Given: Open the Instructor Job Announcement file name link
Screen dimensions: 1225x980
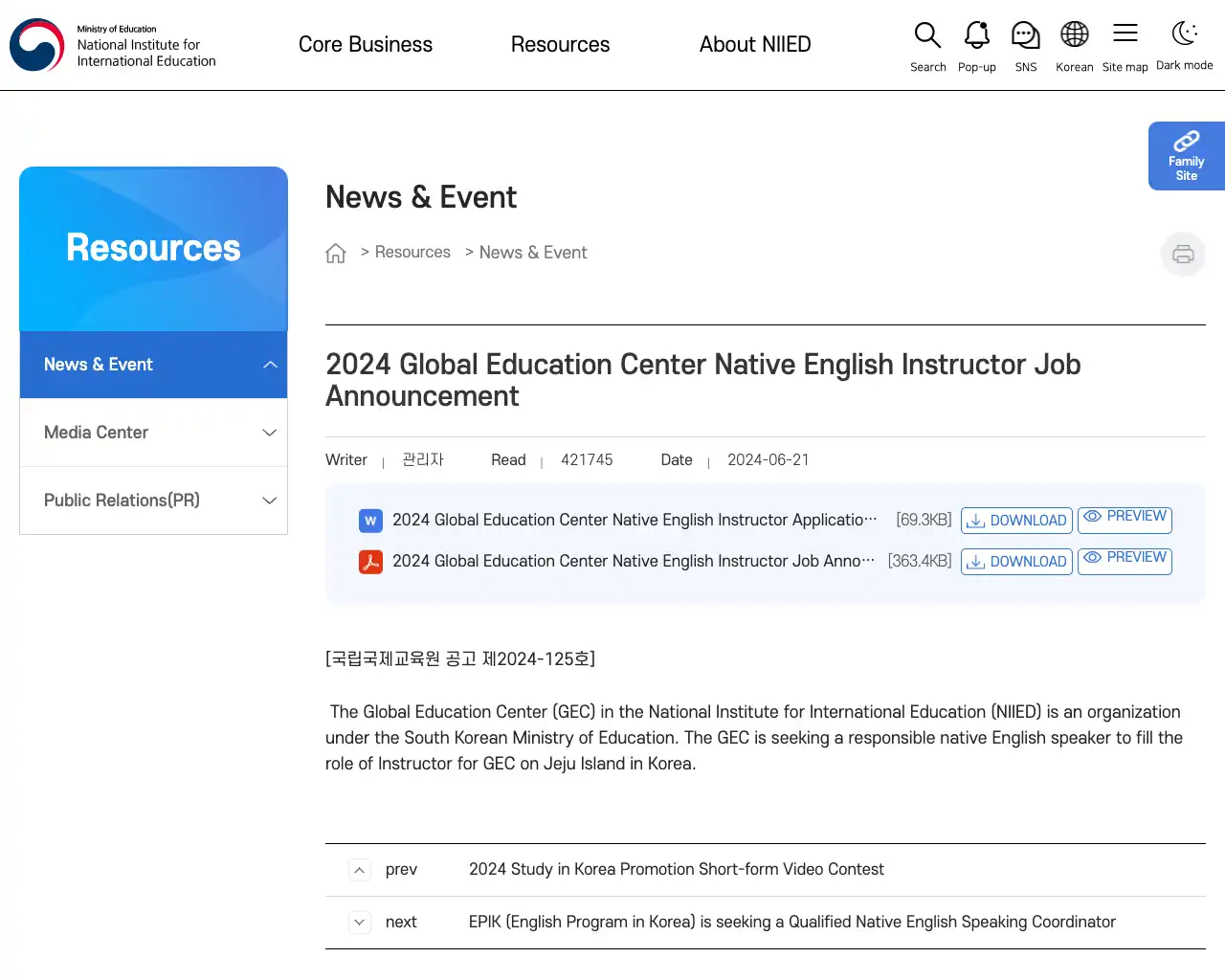Looking at the screenshot, I should click(x=634, y=562).
